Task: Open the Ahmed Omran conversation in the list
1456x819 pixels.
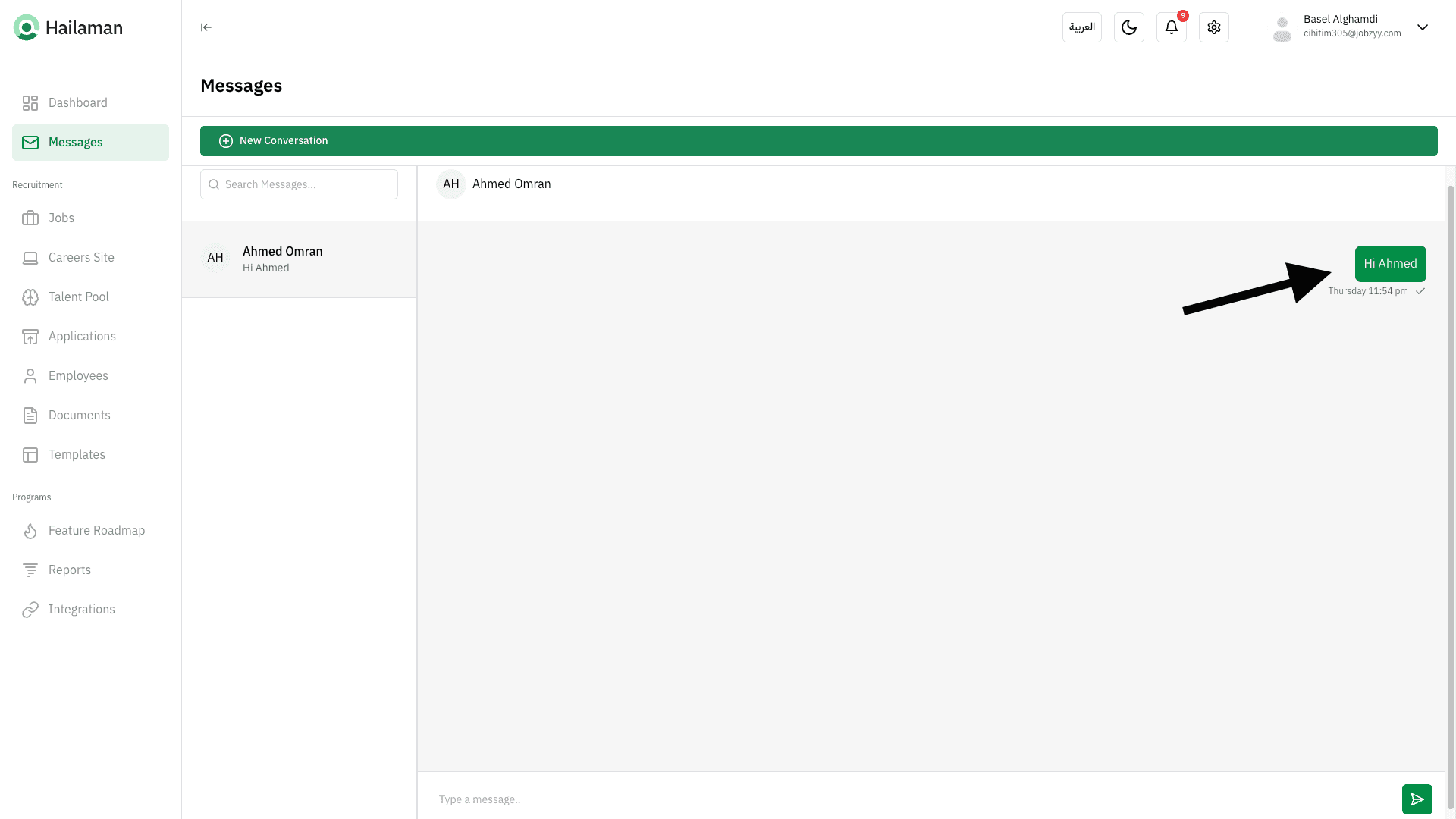Action: [x=299, y=259]
